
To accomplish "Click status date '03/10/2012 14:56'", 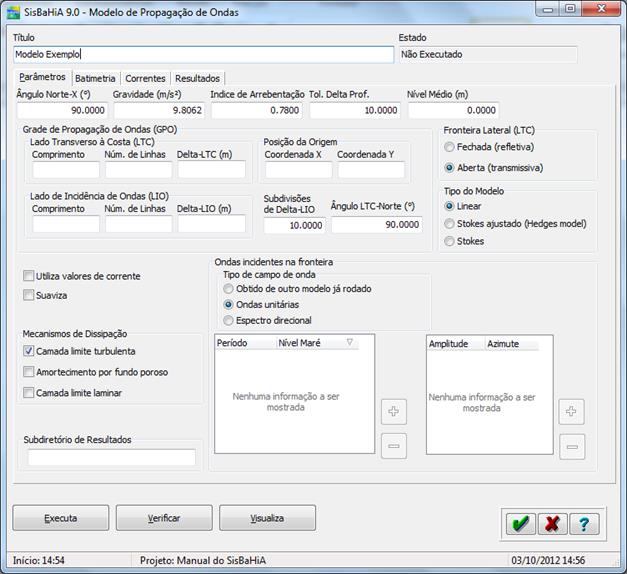I will click(548, 560).
